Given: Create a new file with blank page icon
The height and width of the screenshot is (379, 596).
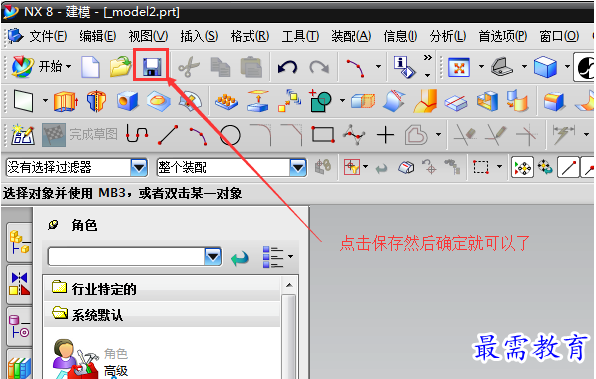Looking at the screenshot, I should coord(90,67).
